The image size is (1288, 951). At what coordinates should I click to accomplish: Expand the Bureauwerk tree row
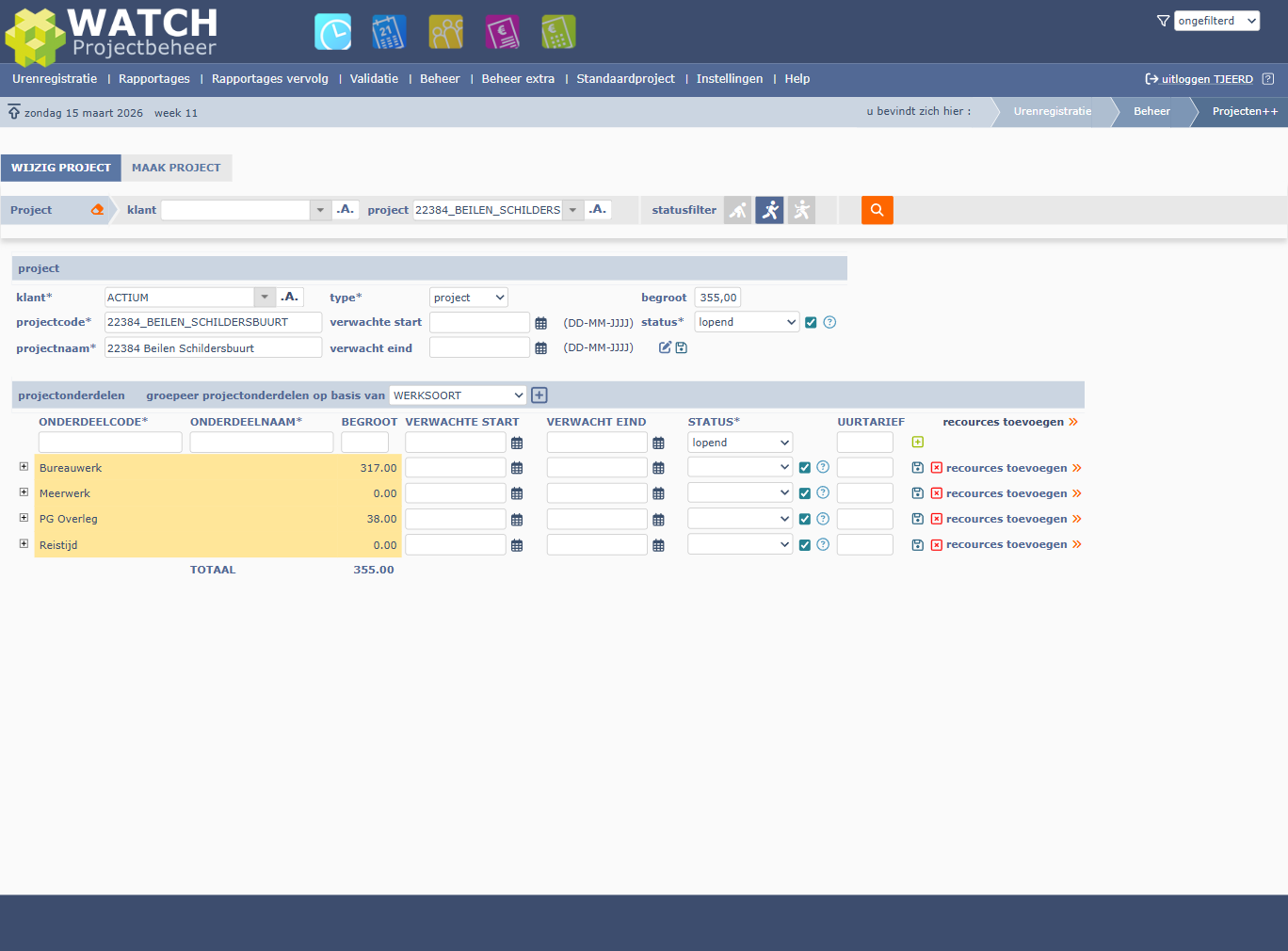24,467
